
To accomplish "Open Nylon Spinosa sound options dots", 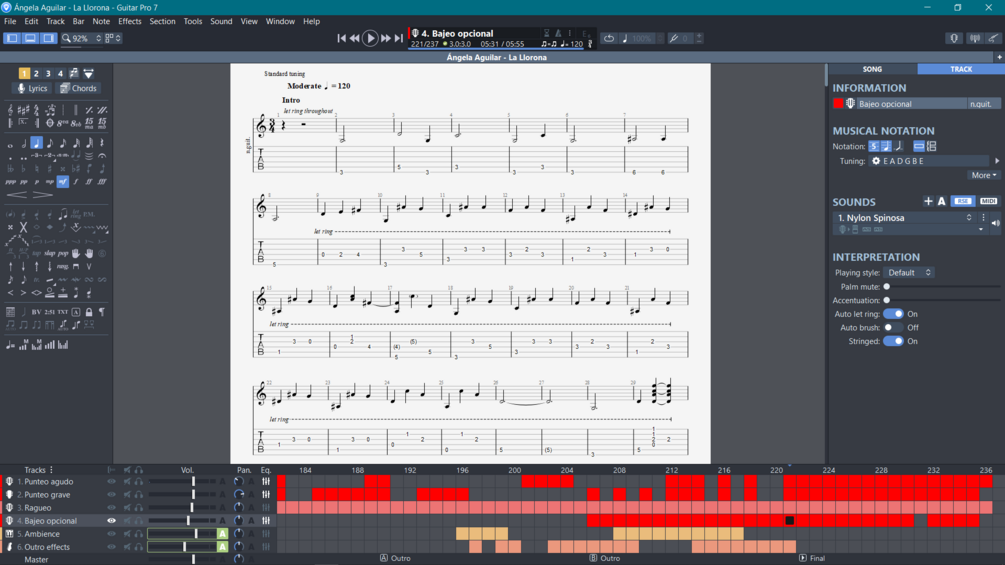I will [983, 218].
